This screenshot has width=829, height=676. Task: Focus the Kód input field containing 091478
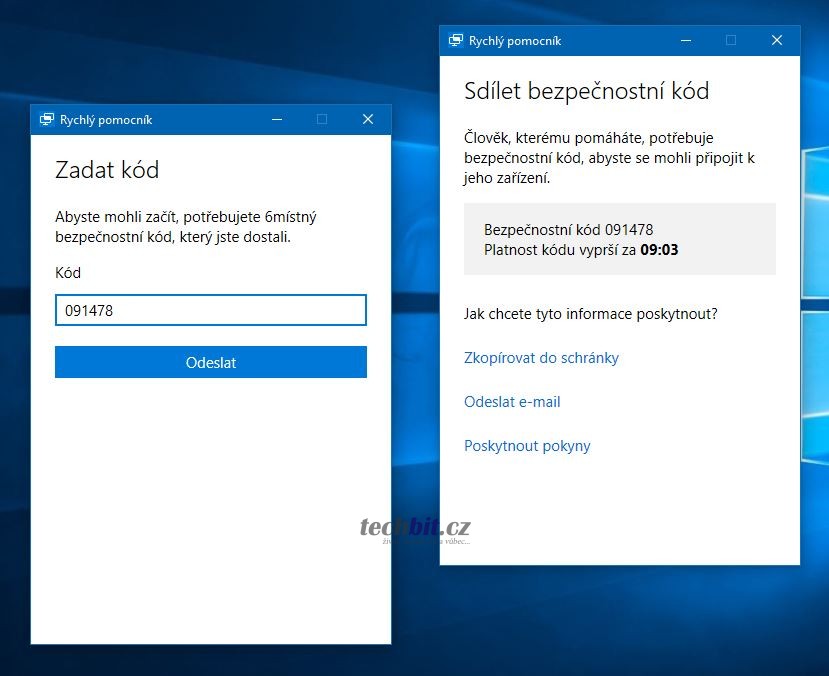[211, 310]
